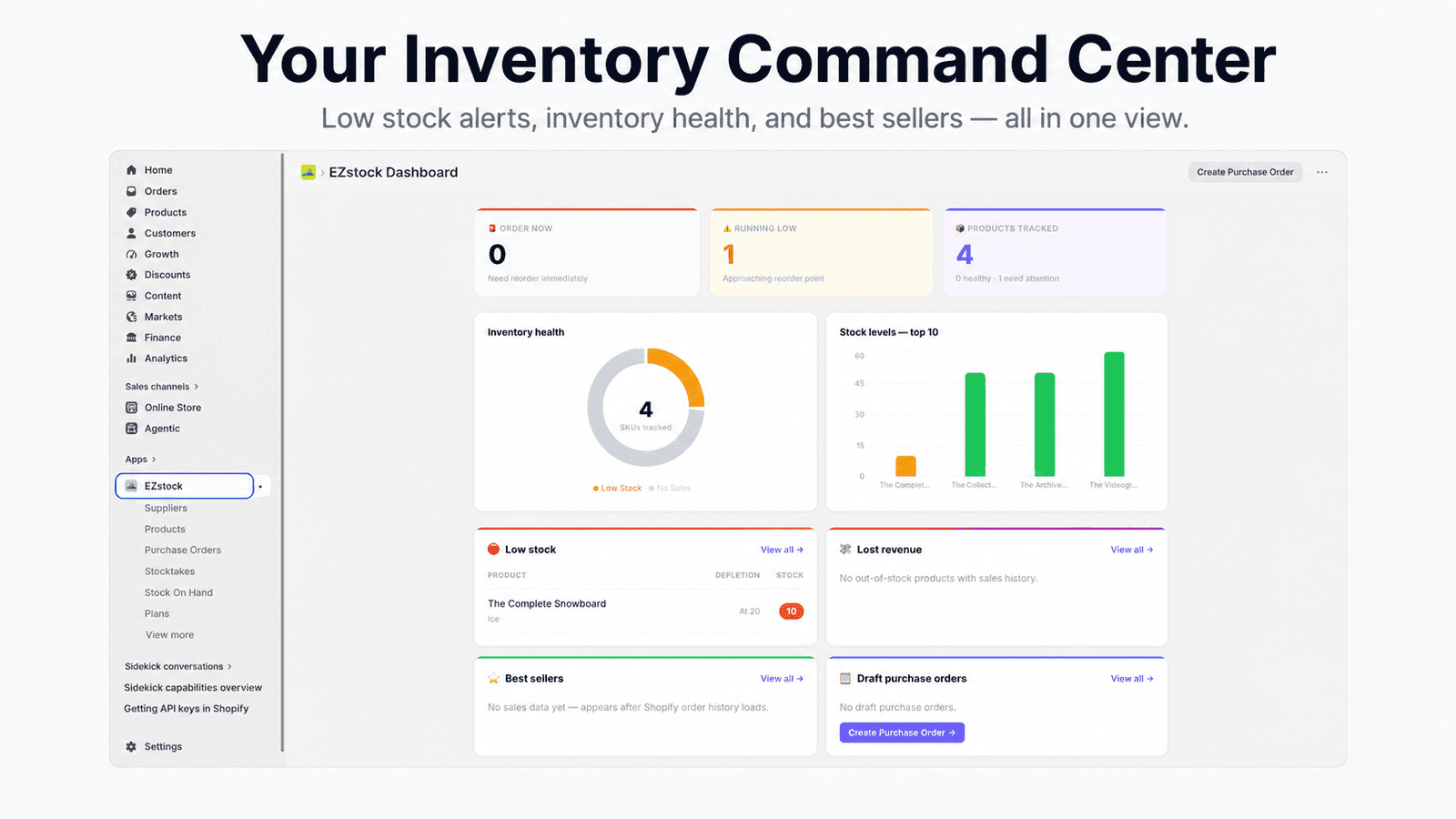Click the Content icon in the sidebar
The height and width of the screenshot is (819, 1456).
tap(131, 296)
